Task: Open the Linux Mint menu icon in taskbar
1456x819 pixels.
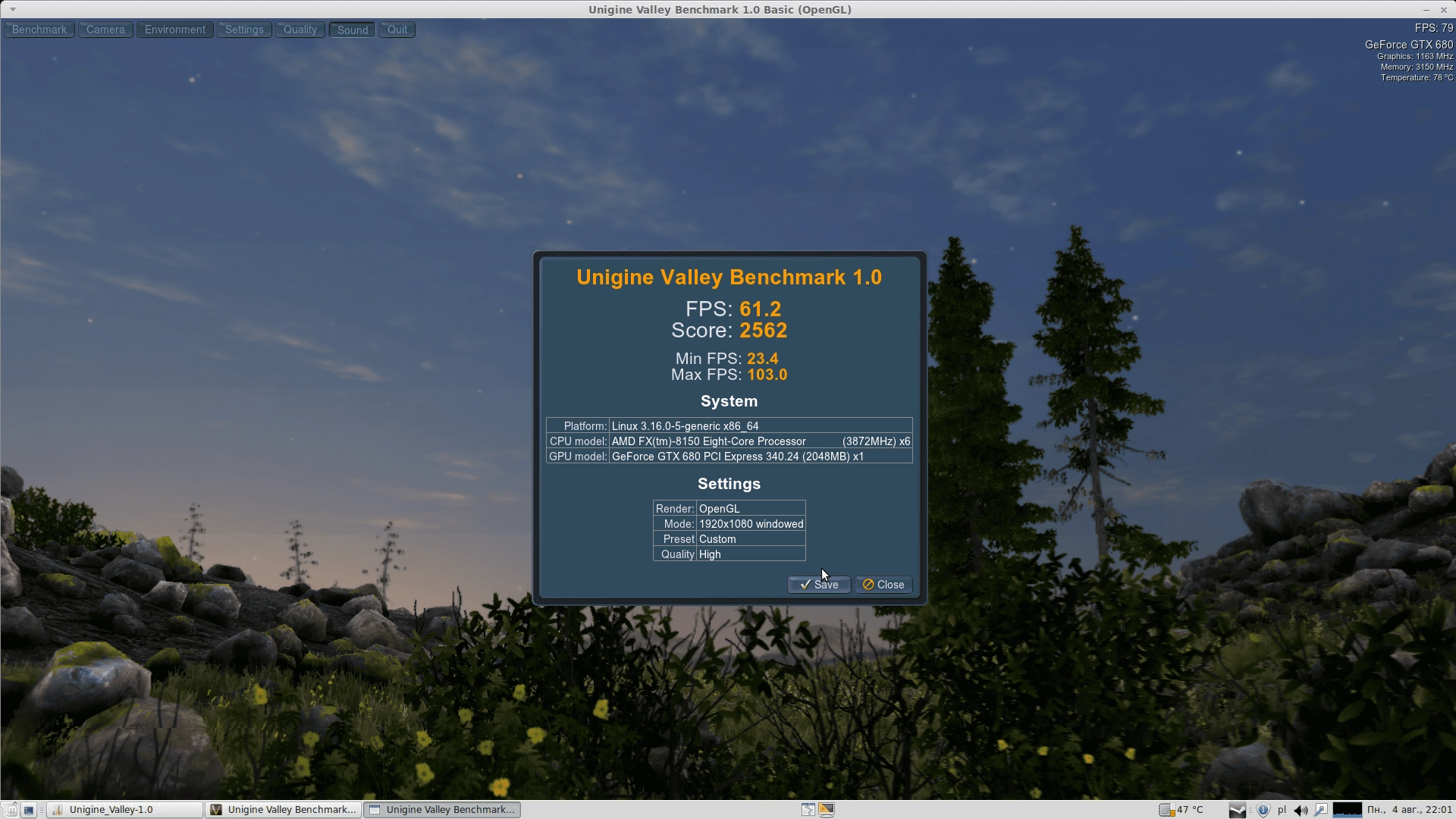Action: click(x=11, y=809)
